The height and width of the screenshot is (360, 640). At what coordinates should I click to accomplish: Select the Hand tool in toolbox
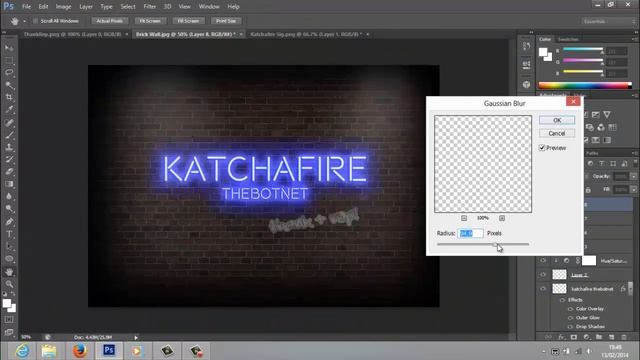pos(9,272)
